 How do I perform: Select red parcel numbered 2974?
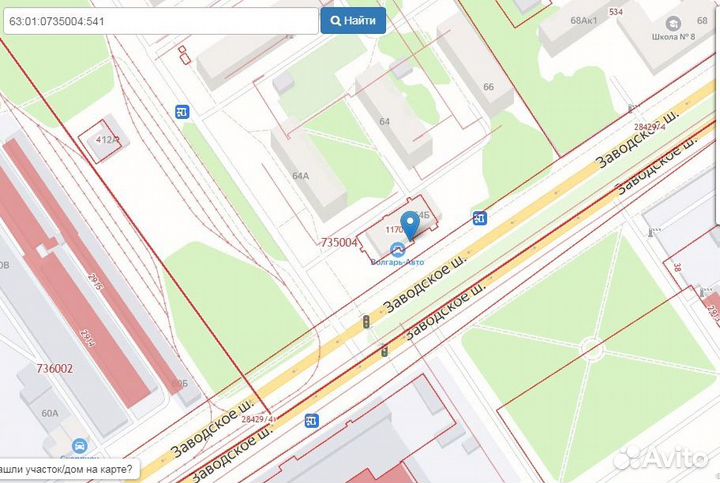coord(88,338)
